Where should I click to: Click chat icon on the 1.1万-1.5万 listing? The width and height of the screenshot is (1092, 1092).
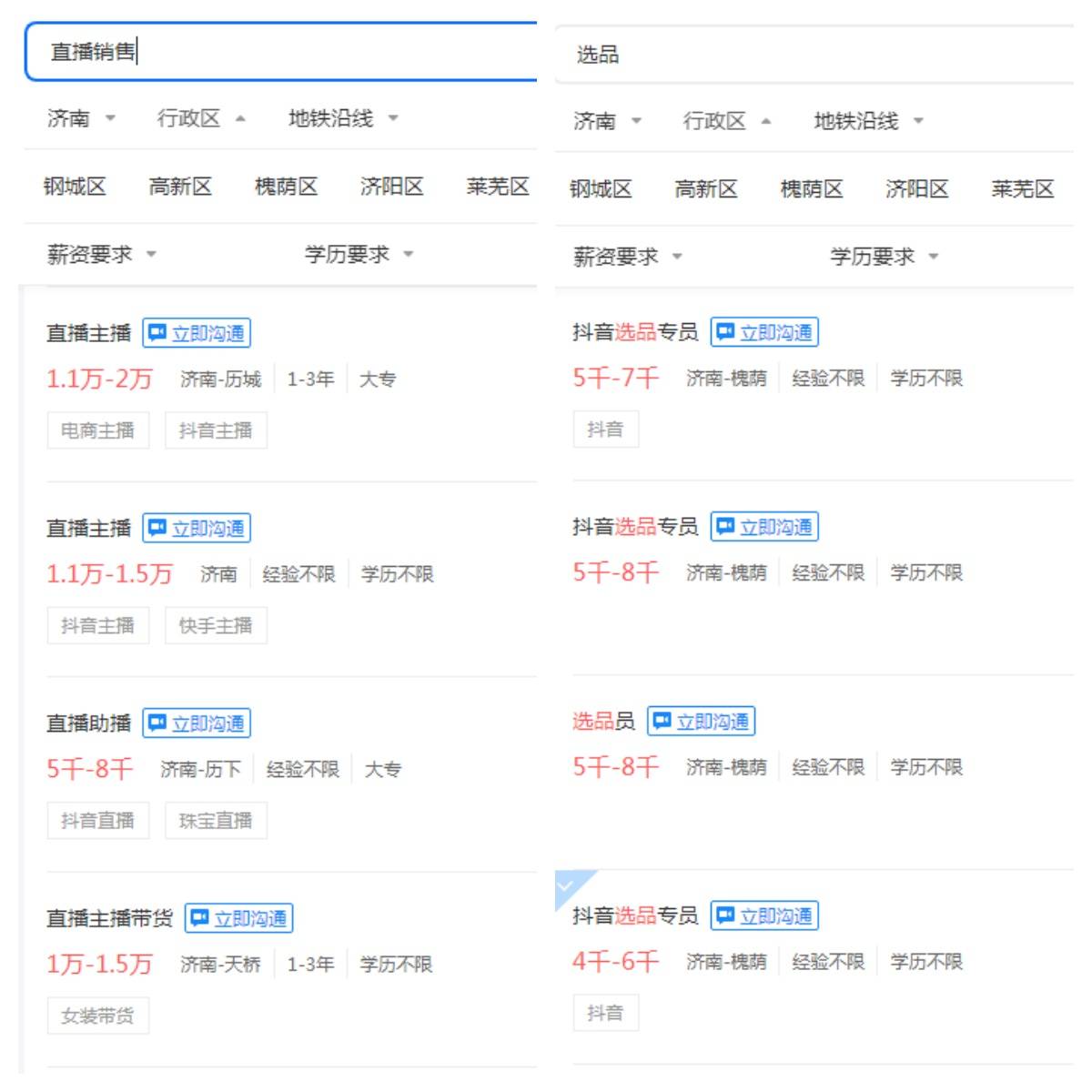click(157, 528)
